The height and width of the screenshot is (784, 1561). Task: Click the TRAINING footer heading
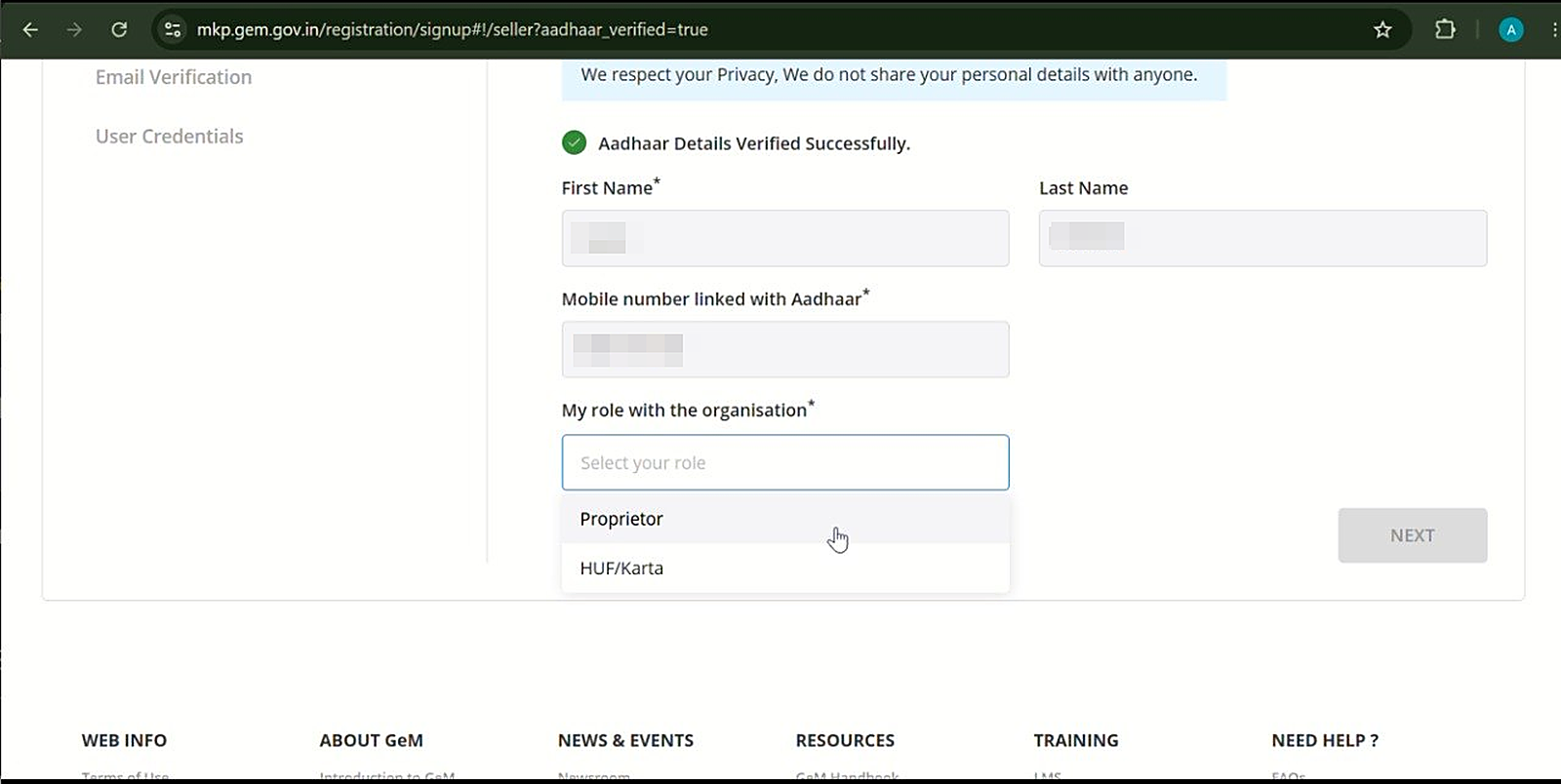click(1076, 740)
